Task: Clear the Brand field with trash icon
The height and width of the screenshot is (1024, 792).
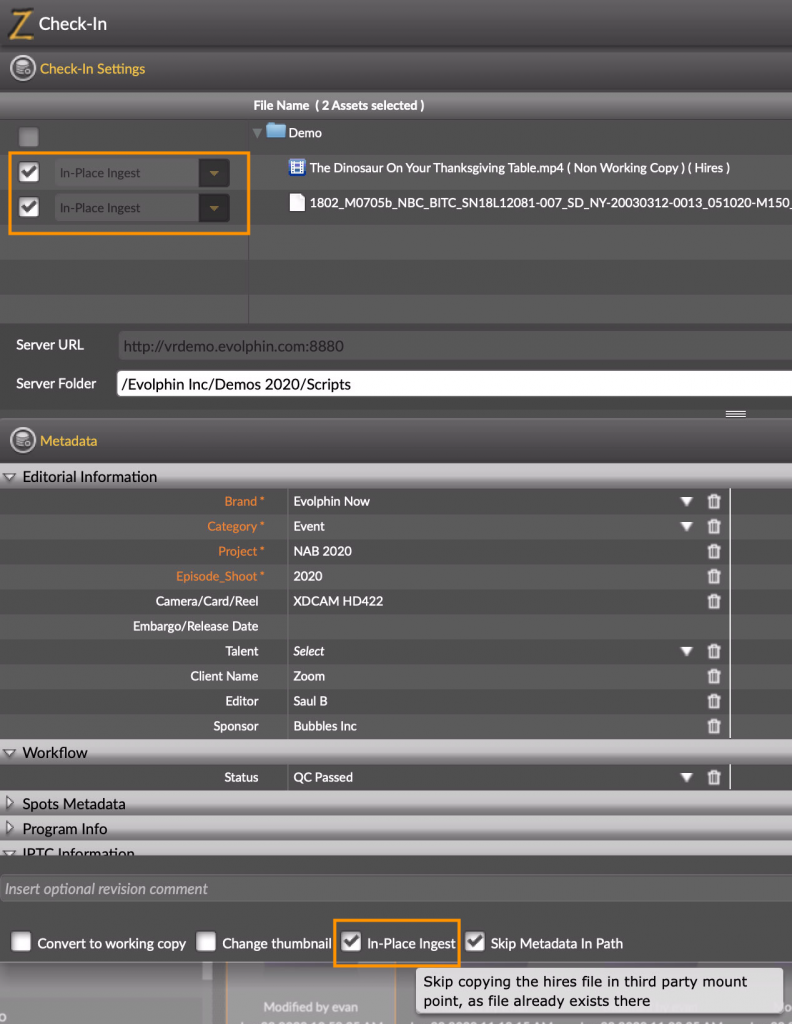Action: coord(714,501)
